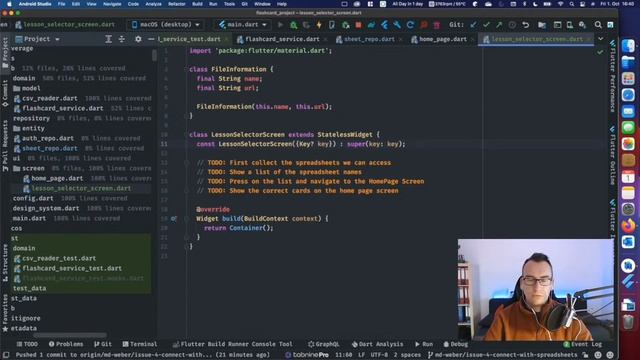Click Git commit checkmark icon
The image size is (640, 360).
pyautogui.click(x=486, y=25)
